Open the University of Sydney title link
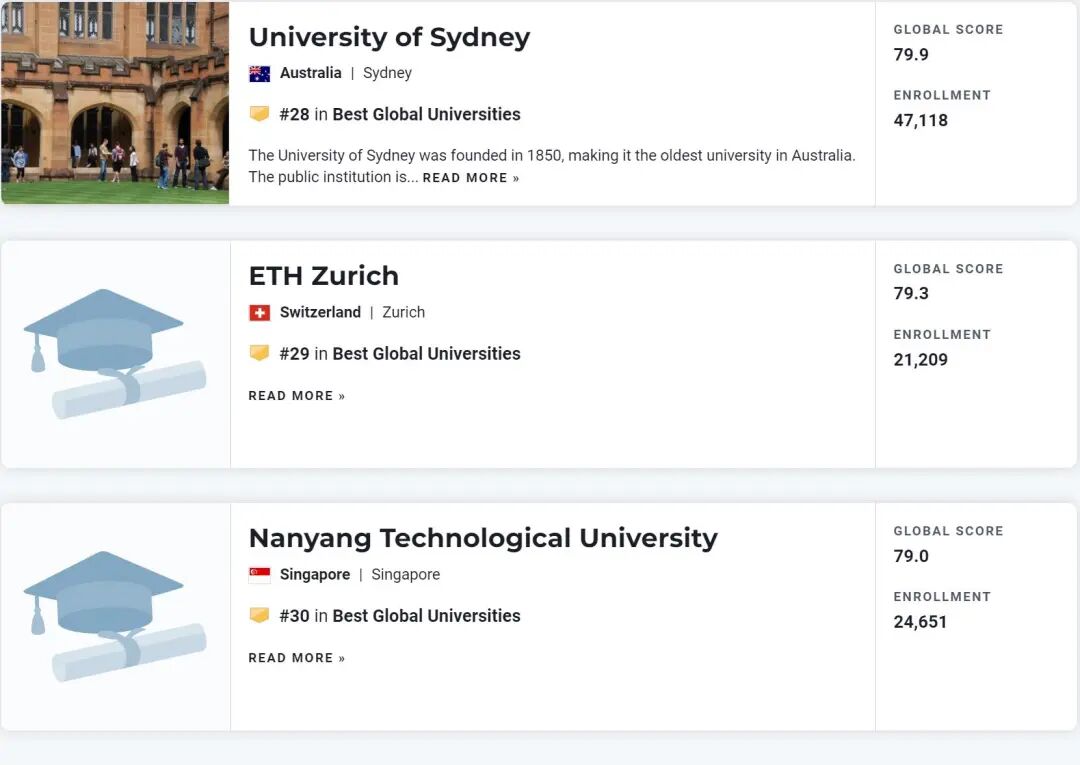Screen dimensions: 1080x765 (389, 37)
